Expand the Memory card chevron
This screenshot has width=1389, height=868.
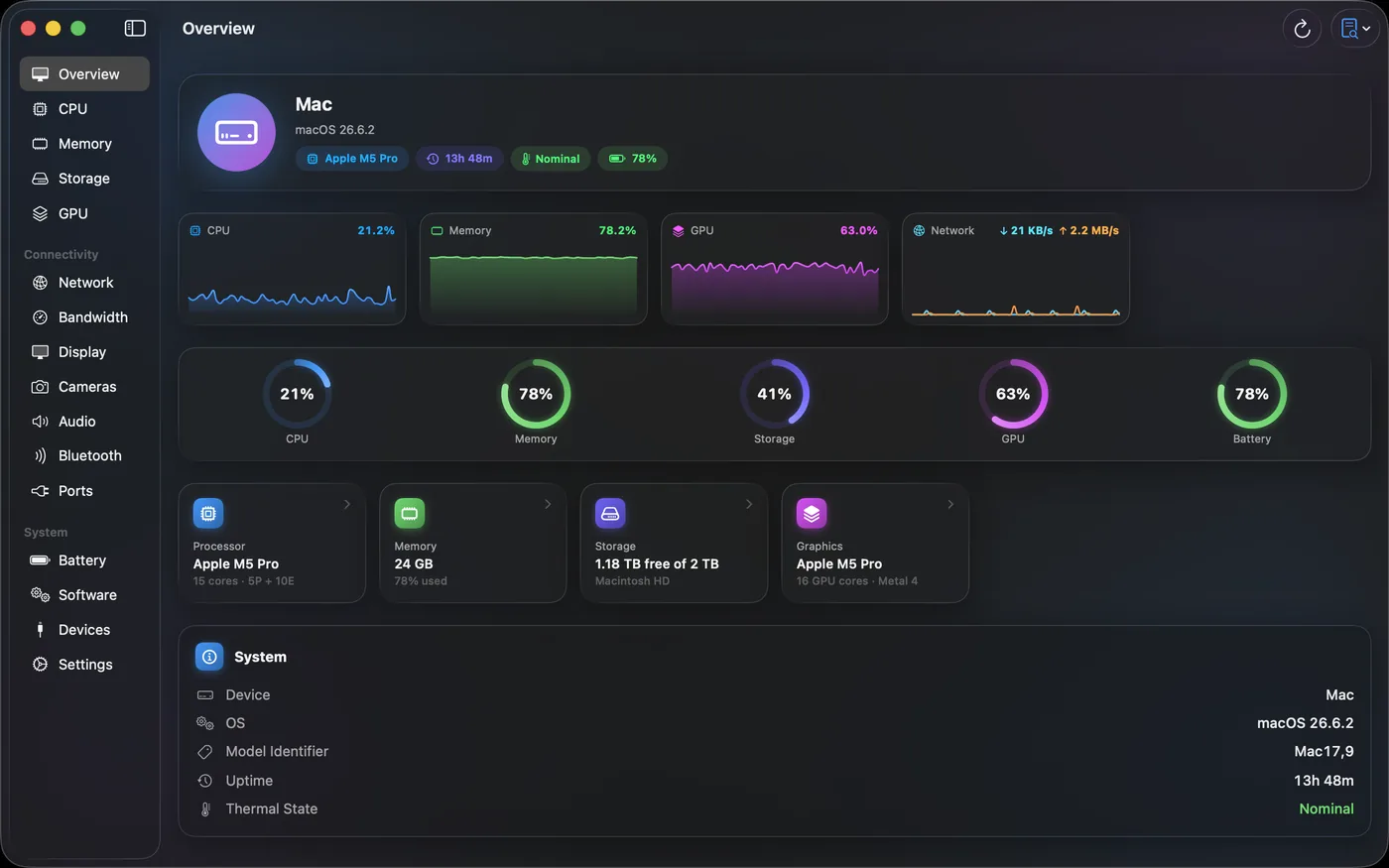[x=548, y=504]
